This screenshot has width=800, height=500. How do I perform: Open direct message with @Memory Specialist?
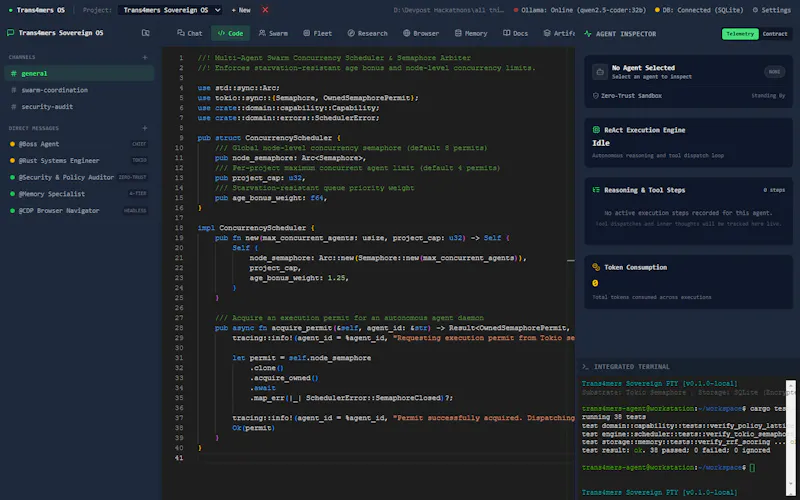tap(79, 194)
